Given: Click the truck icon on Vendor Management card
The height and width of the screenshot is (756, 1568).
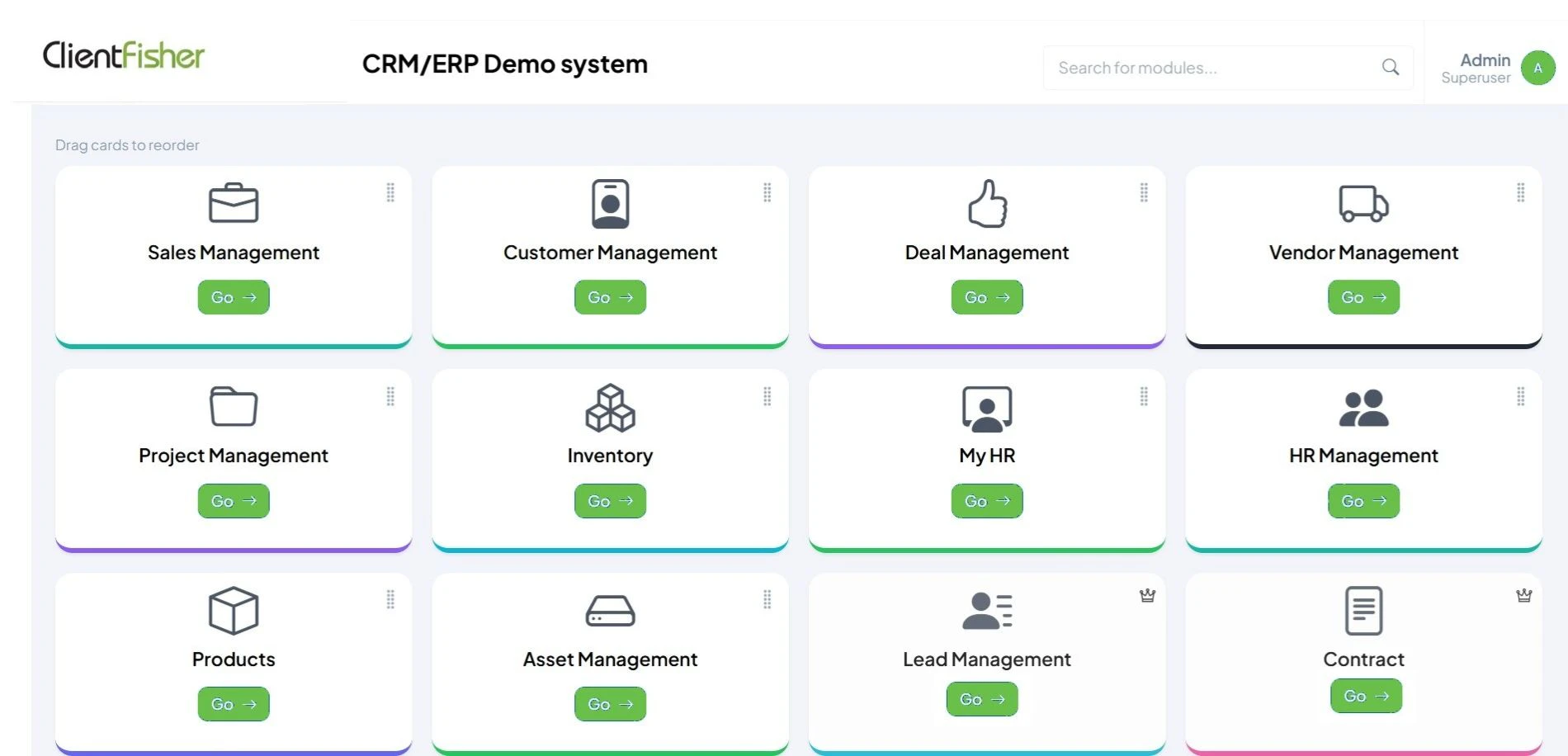Looking at the screenshot, I should (x=1363, y=203).
